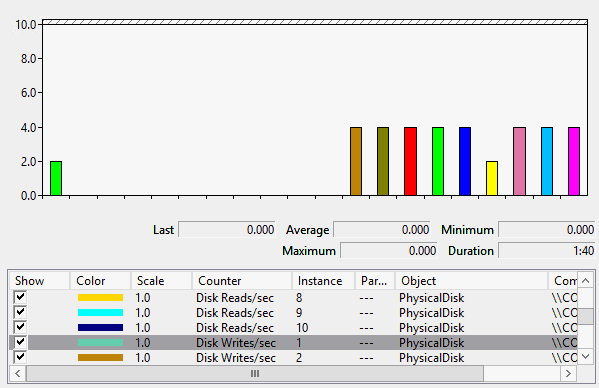Sort by the Color column header
This screenshot has height=388, width=599.
click(100, 281)
